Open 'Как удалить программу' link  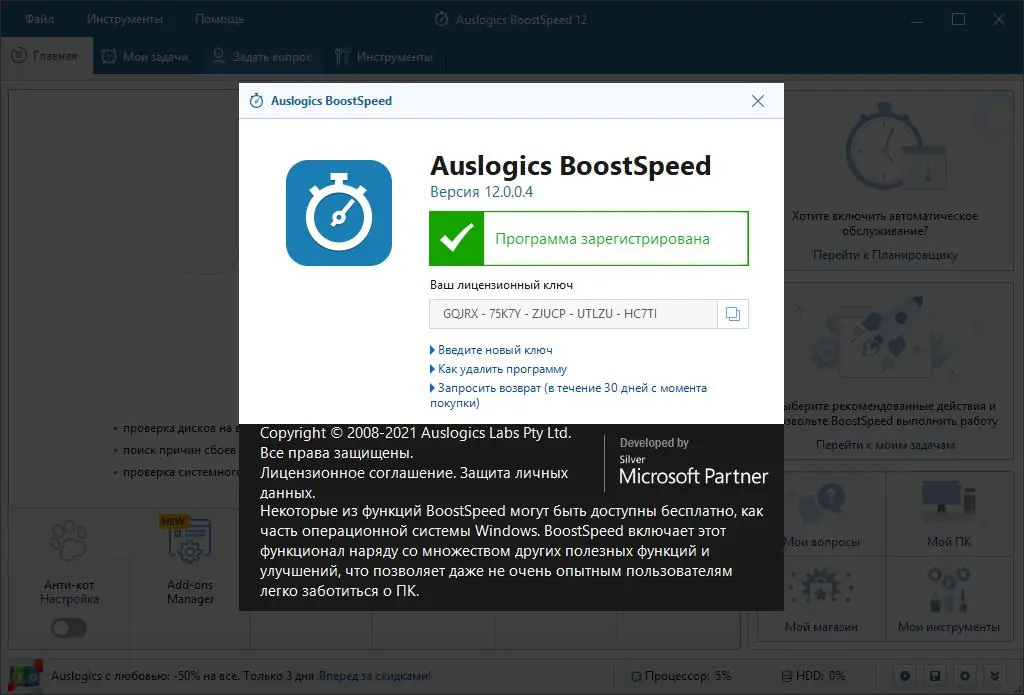coord(502,369)
